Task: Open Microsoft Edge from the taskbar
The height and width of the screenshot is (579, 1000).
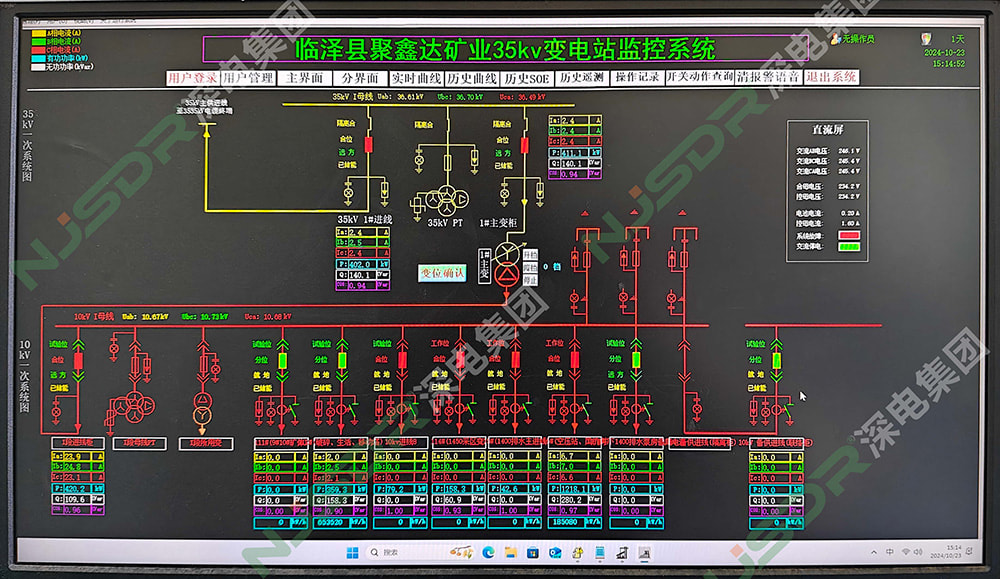Action: [x=489, y=552]
